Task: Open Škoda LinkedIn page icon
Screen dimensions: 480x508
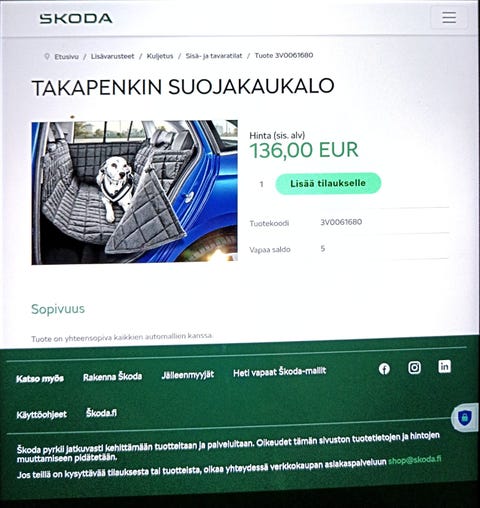Action: (x=444, y=366)
